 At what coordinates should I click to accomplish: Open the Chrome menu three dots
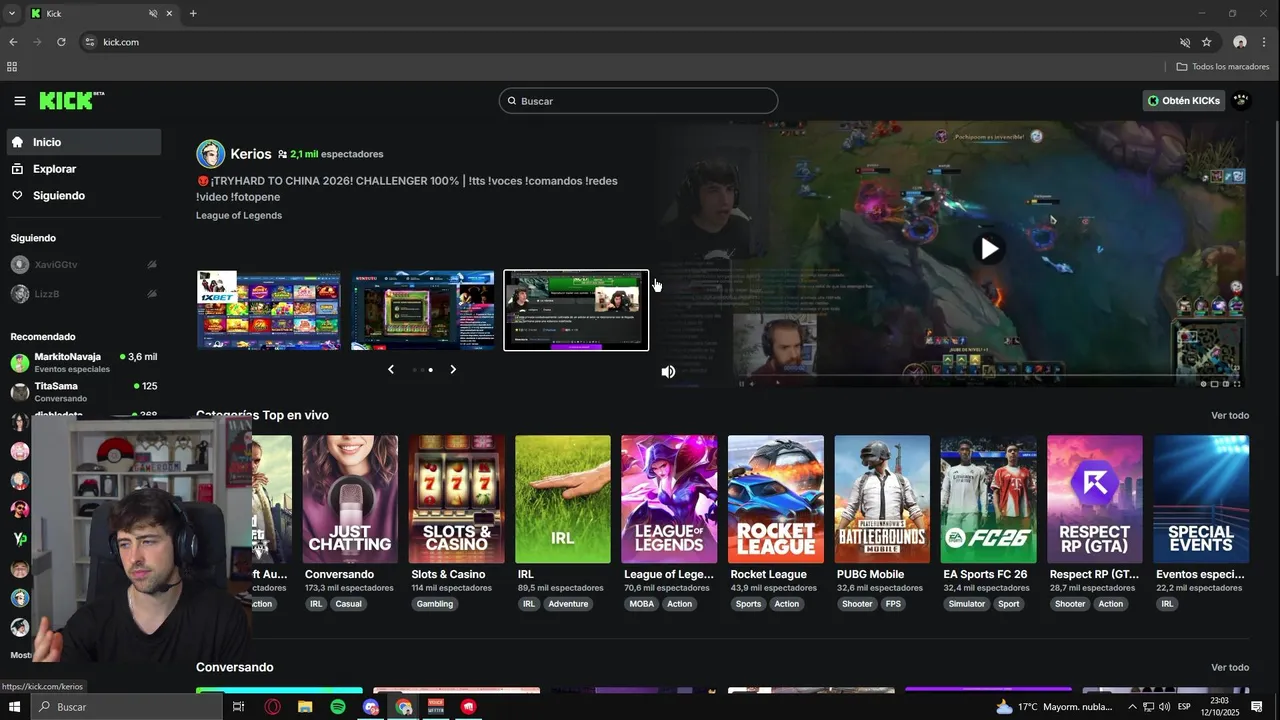tap(1265, 42)
